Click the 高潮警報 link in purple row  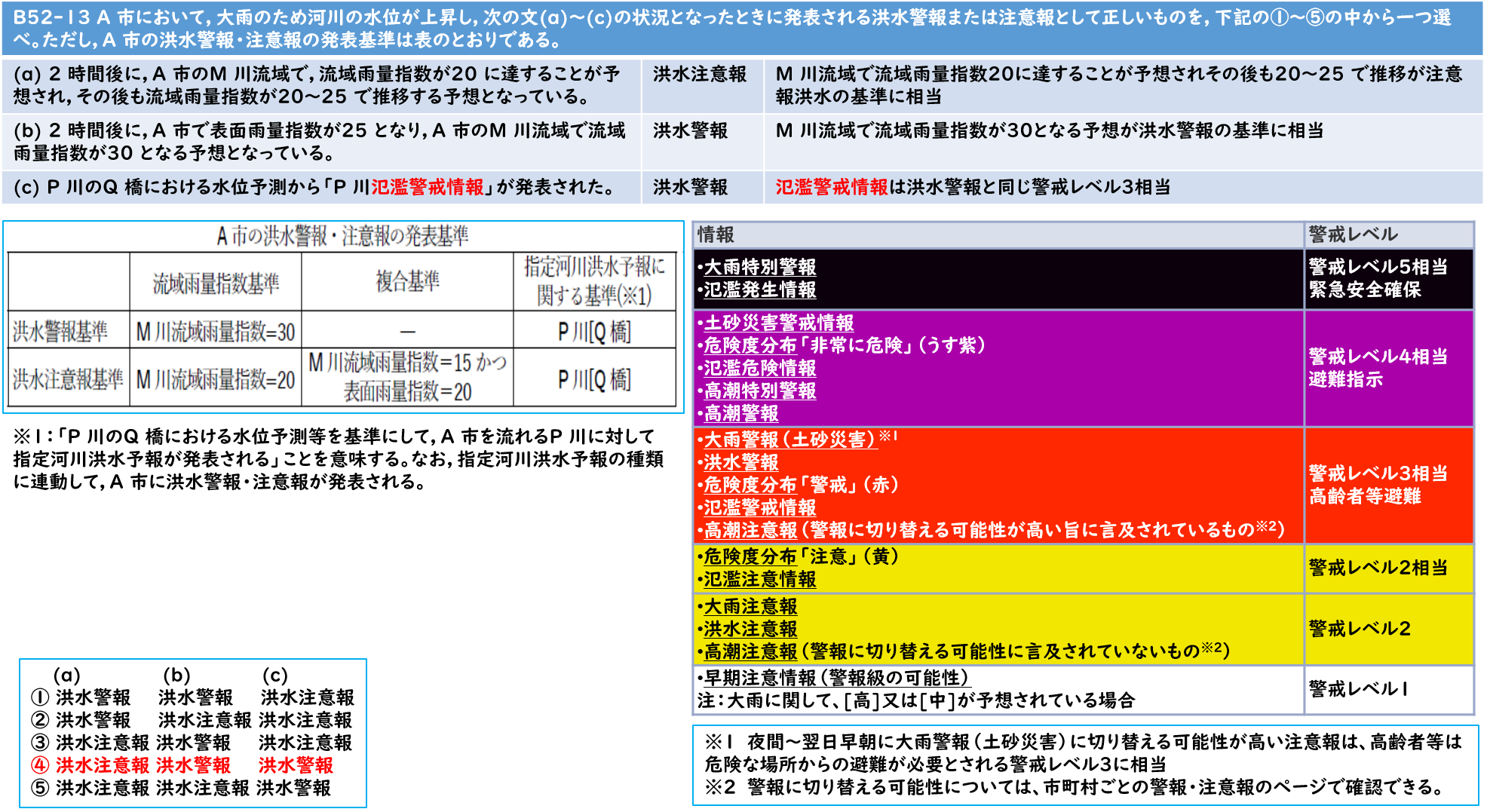(740, 414)
